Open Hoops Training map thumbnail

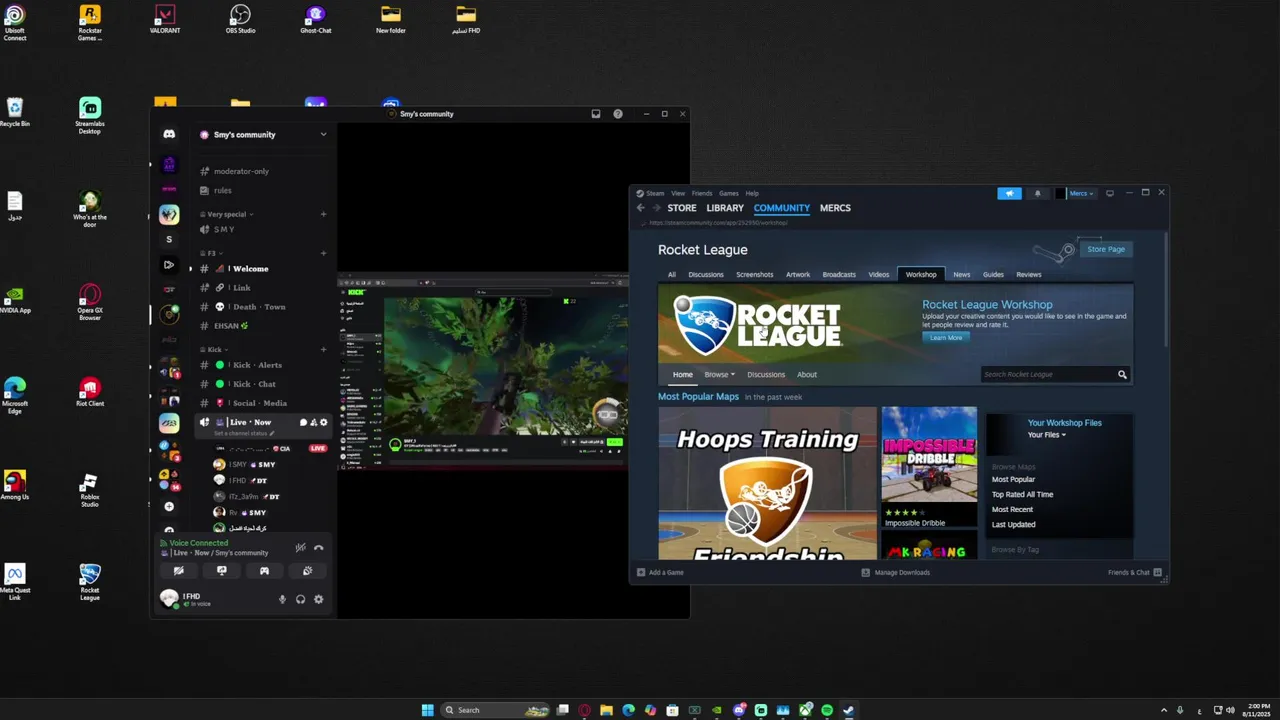click(767, 482)
